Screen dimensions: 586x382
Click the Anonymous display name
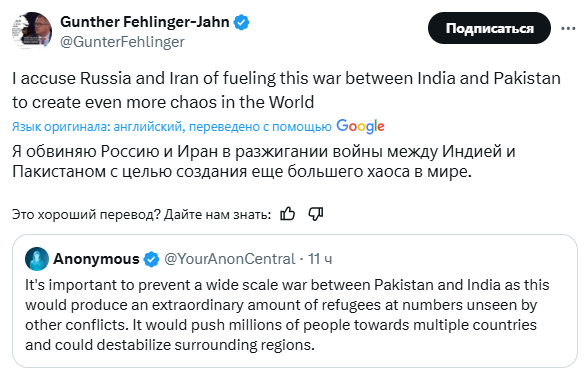coord(96,259)
